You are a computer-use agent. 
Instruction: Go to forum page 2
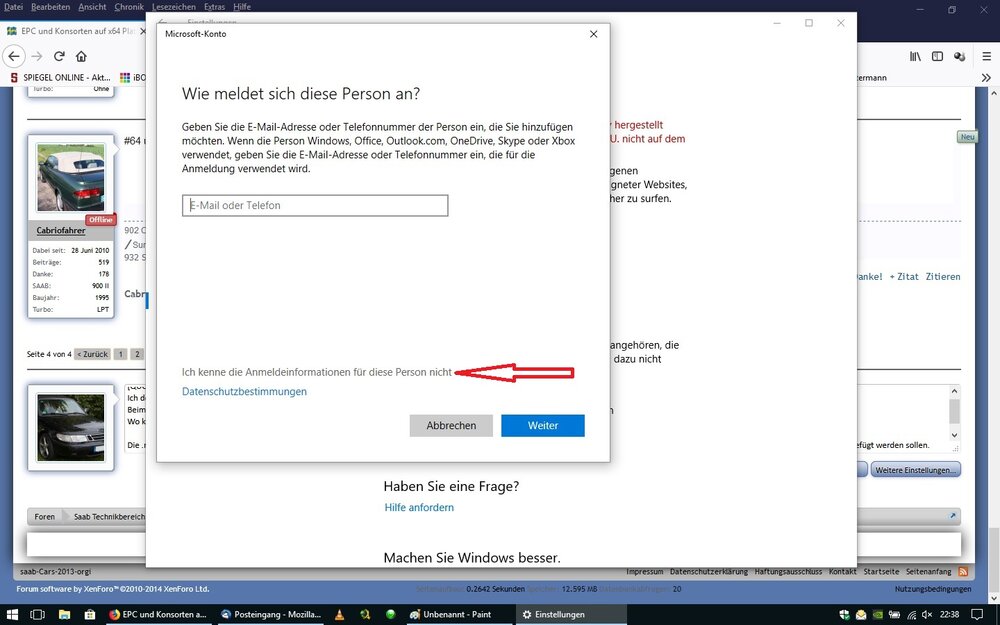point(136,354)
